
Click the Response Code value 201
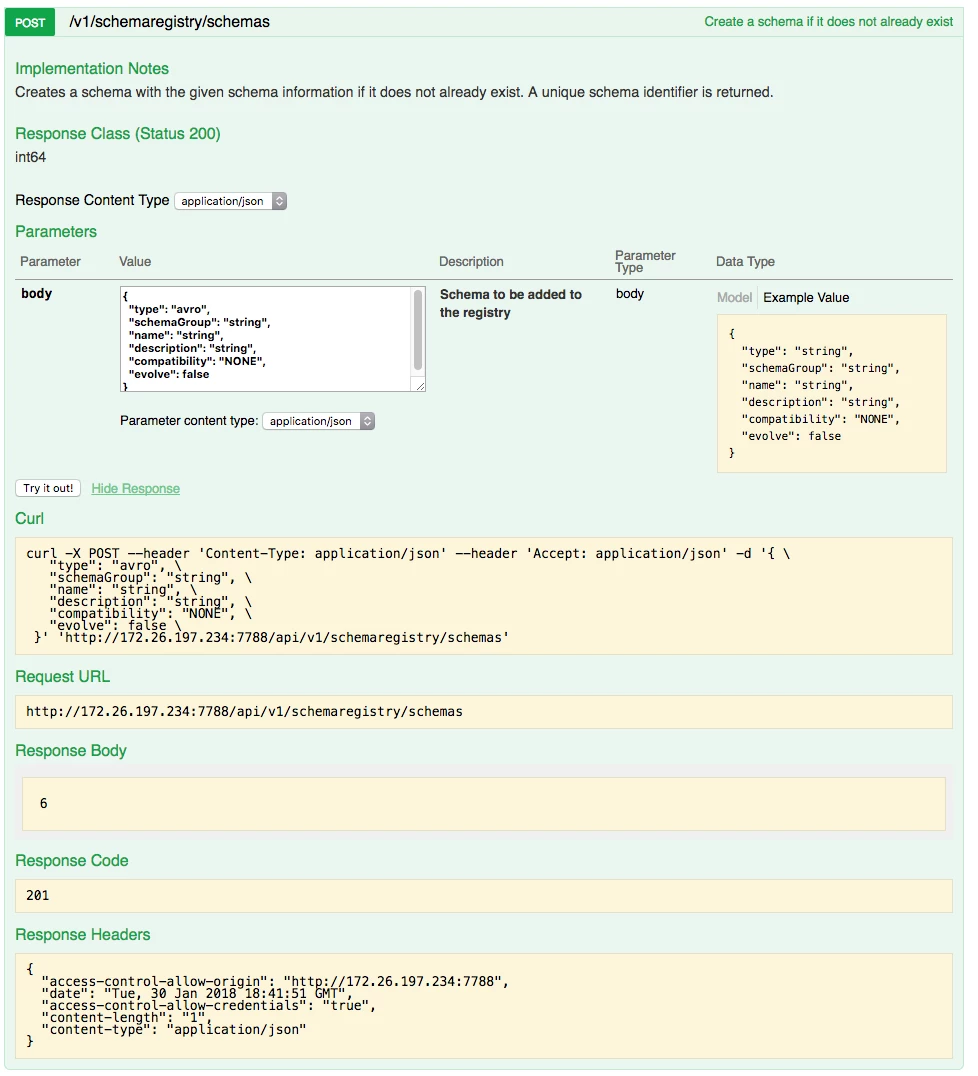pos(38,896)
